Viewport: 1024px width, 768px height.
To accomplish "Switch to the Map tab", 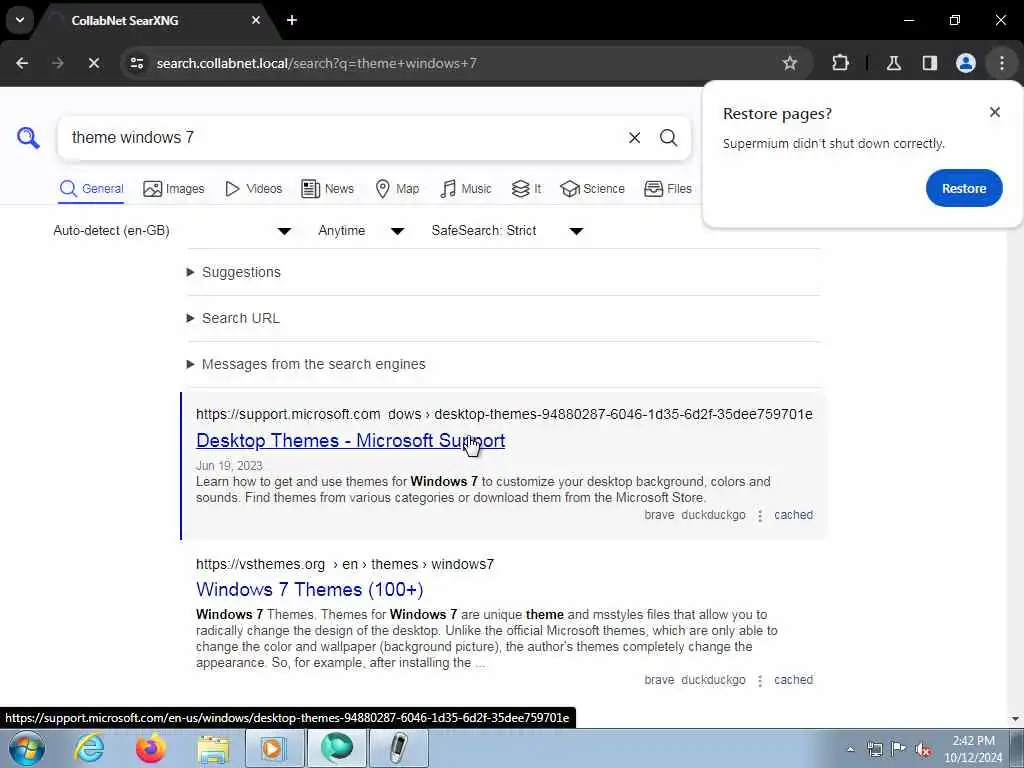I will point(397,189).
